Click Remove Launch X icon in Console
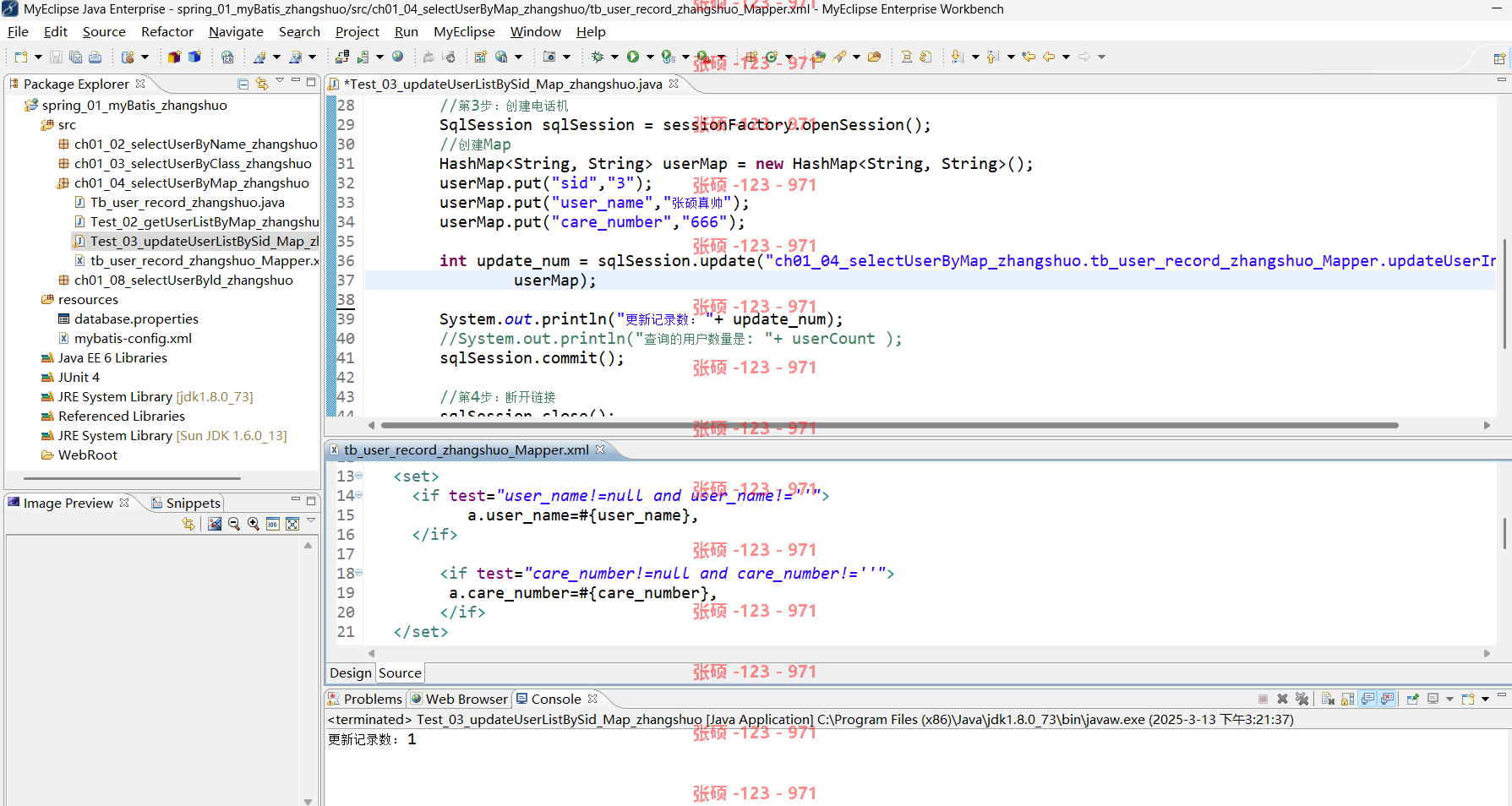 point(1282,700)
